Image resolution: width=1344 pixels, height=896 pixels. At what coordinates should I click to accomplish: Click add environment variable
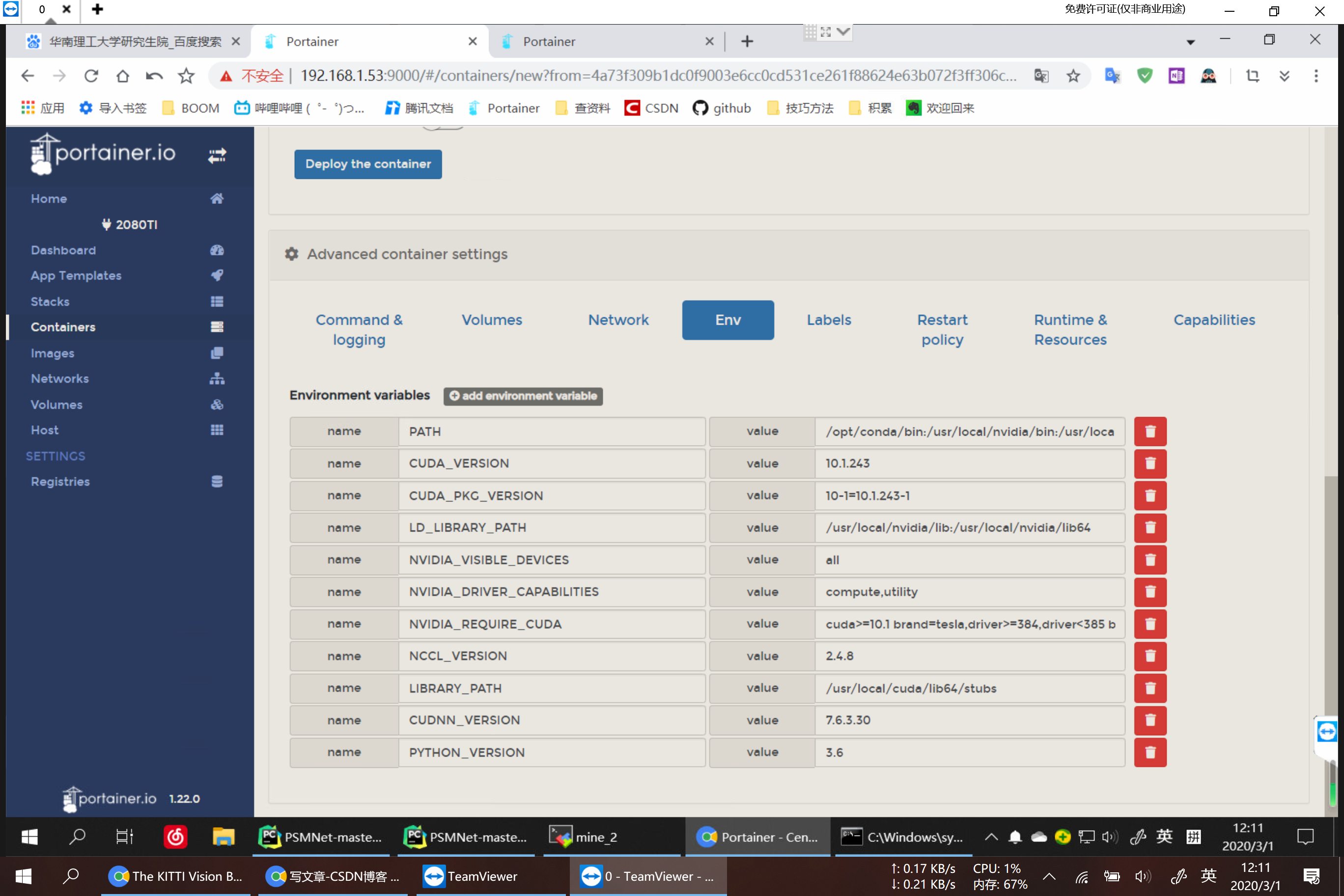[523, 396]
